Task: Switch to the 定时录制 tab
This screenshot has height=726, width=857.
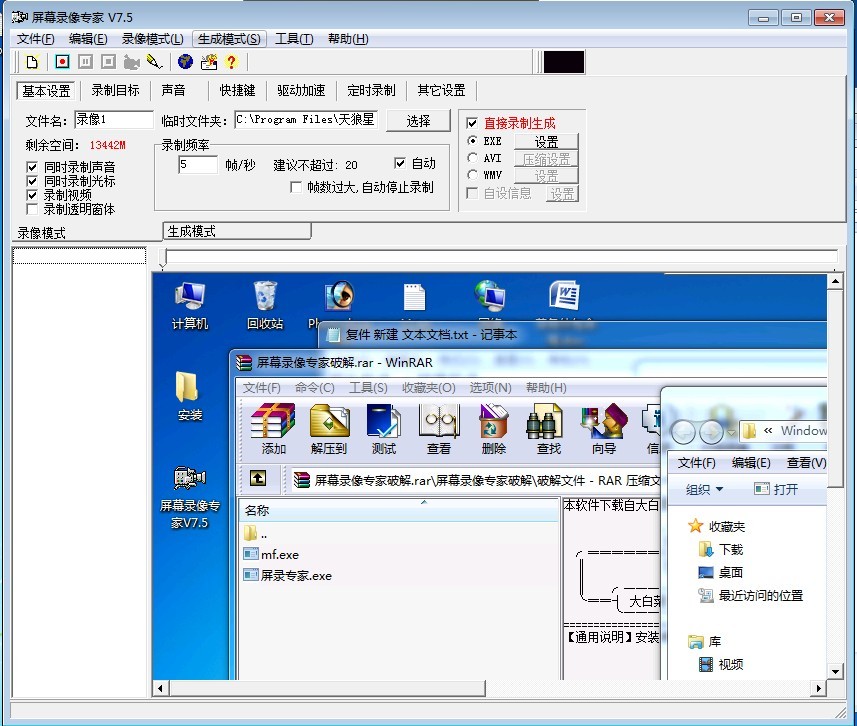Action: point(371,91)
